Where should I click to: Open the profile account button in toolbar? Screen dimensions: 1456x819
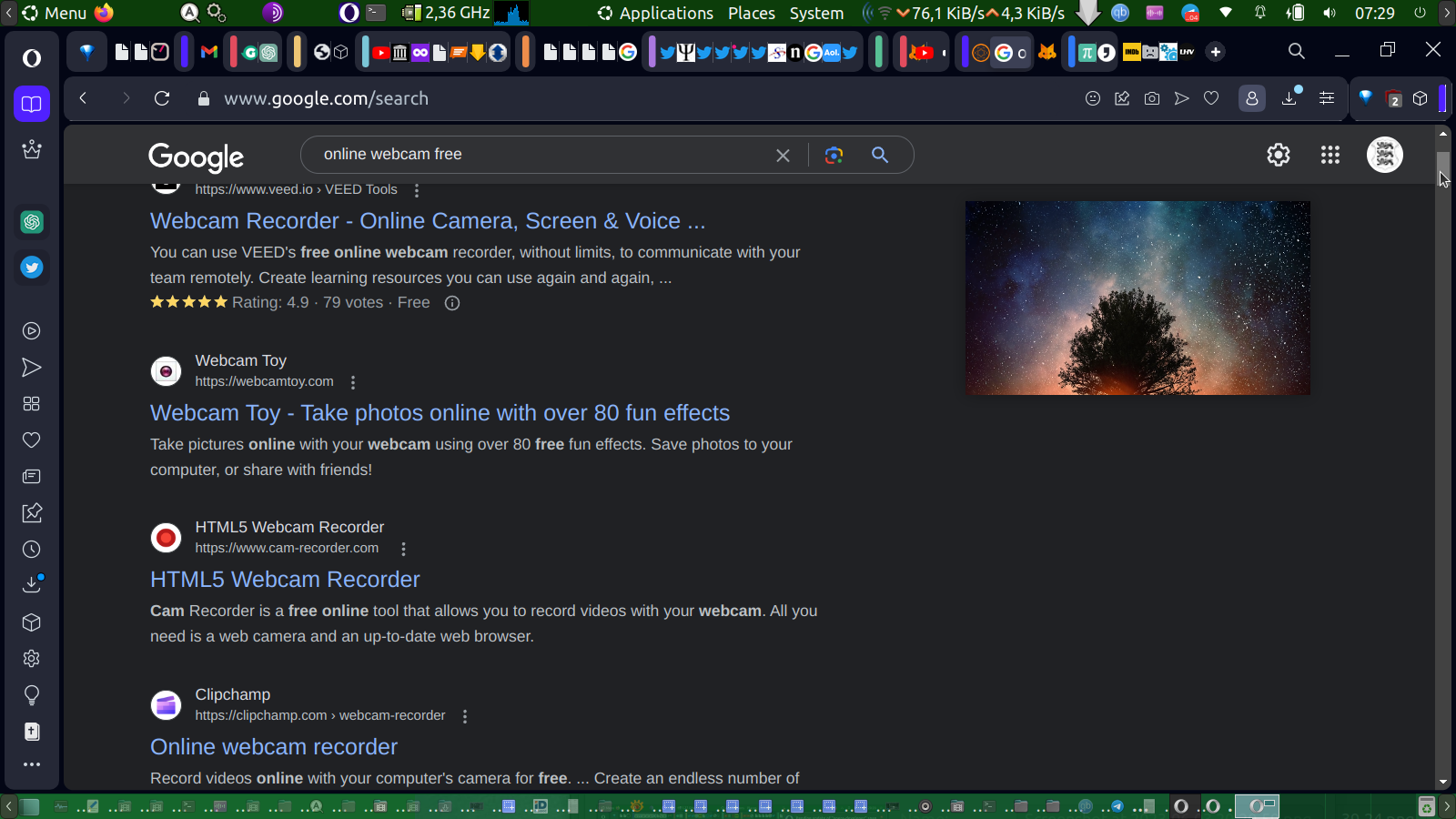click(x=1252, y=98)
